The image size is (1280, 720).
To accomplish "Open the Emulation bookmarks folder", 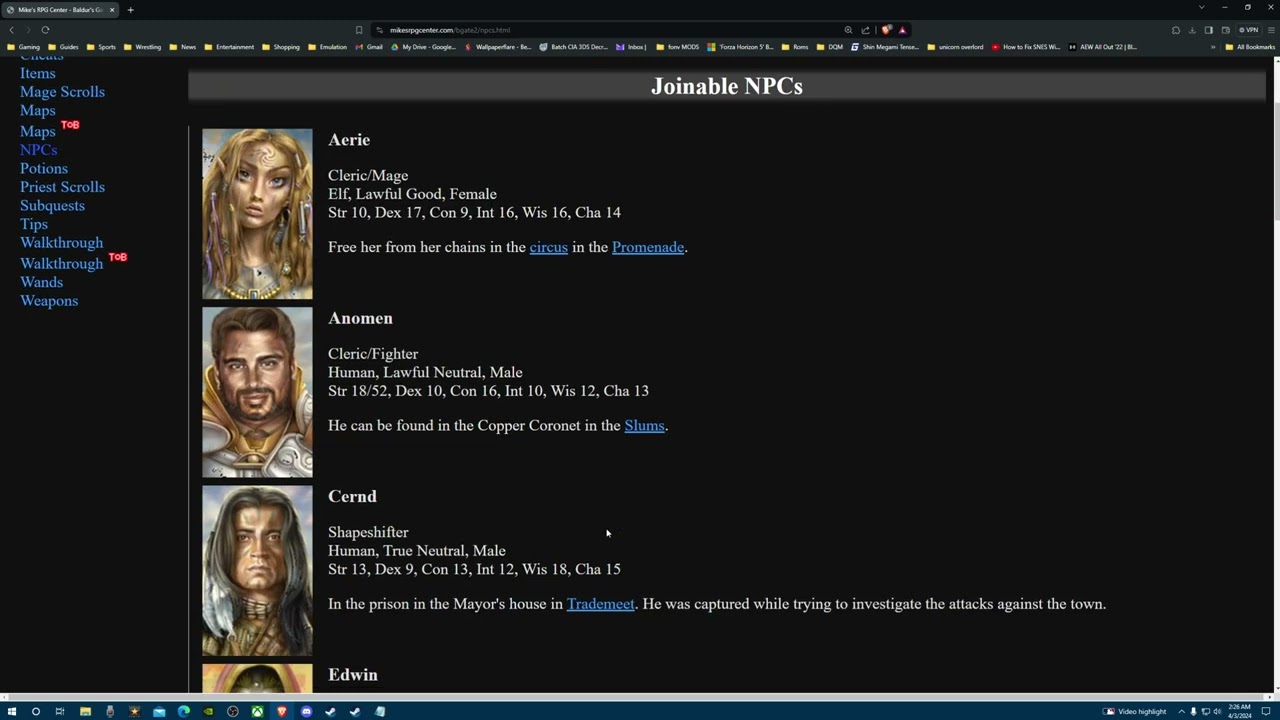I will [x=327, y=47].
